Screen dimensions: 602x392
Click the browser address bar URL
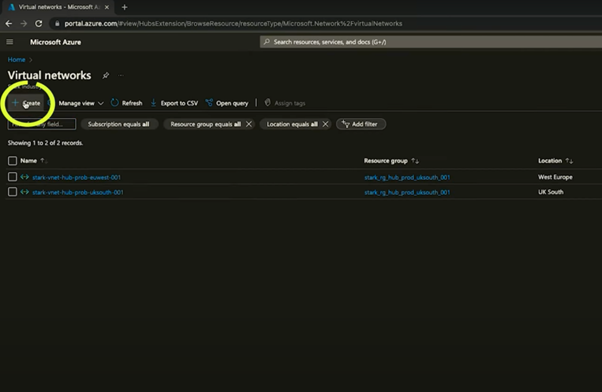click(x=233, y=24)
